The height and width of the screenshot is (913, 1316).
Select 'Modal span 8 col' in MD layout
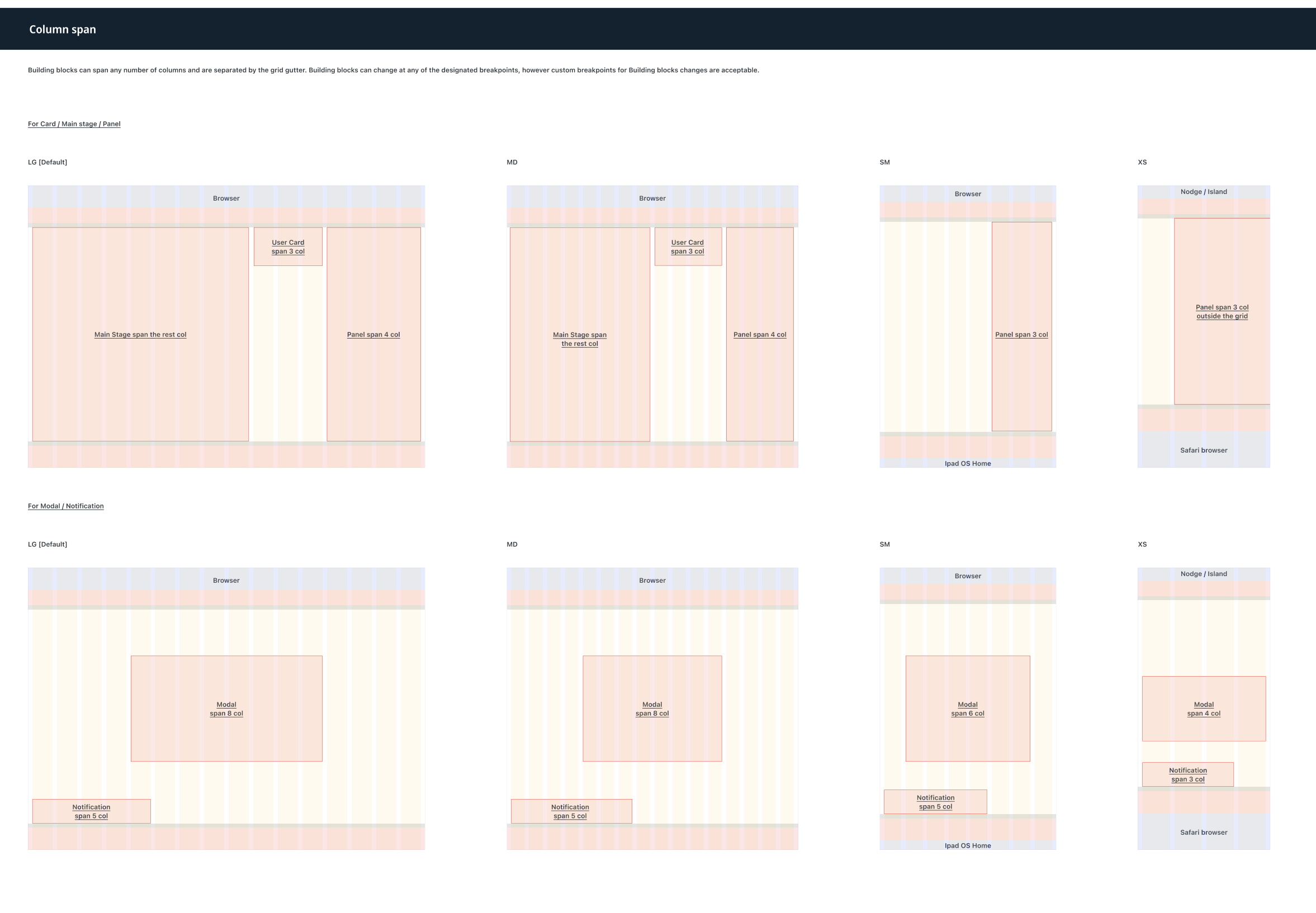click(x=652, y=710)
